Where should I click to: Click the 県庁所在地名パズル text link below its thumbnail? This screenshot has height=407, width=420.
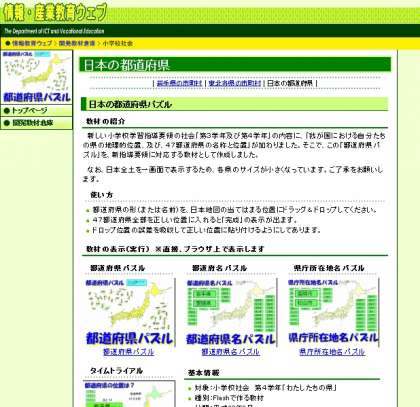(332, 352)
